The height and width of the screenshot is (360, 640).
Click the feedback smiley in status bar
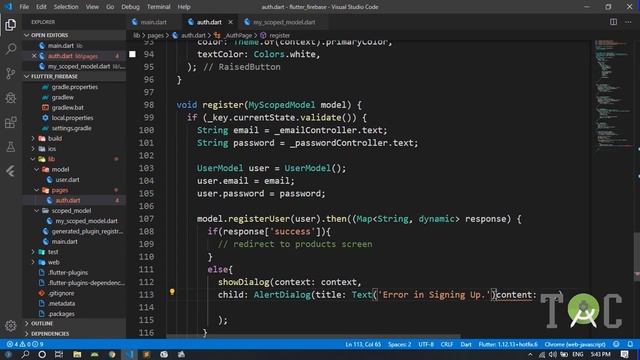[x=616, y=344]
